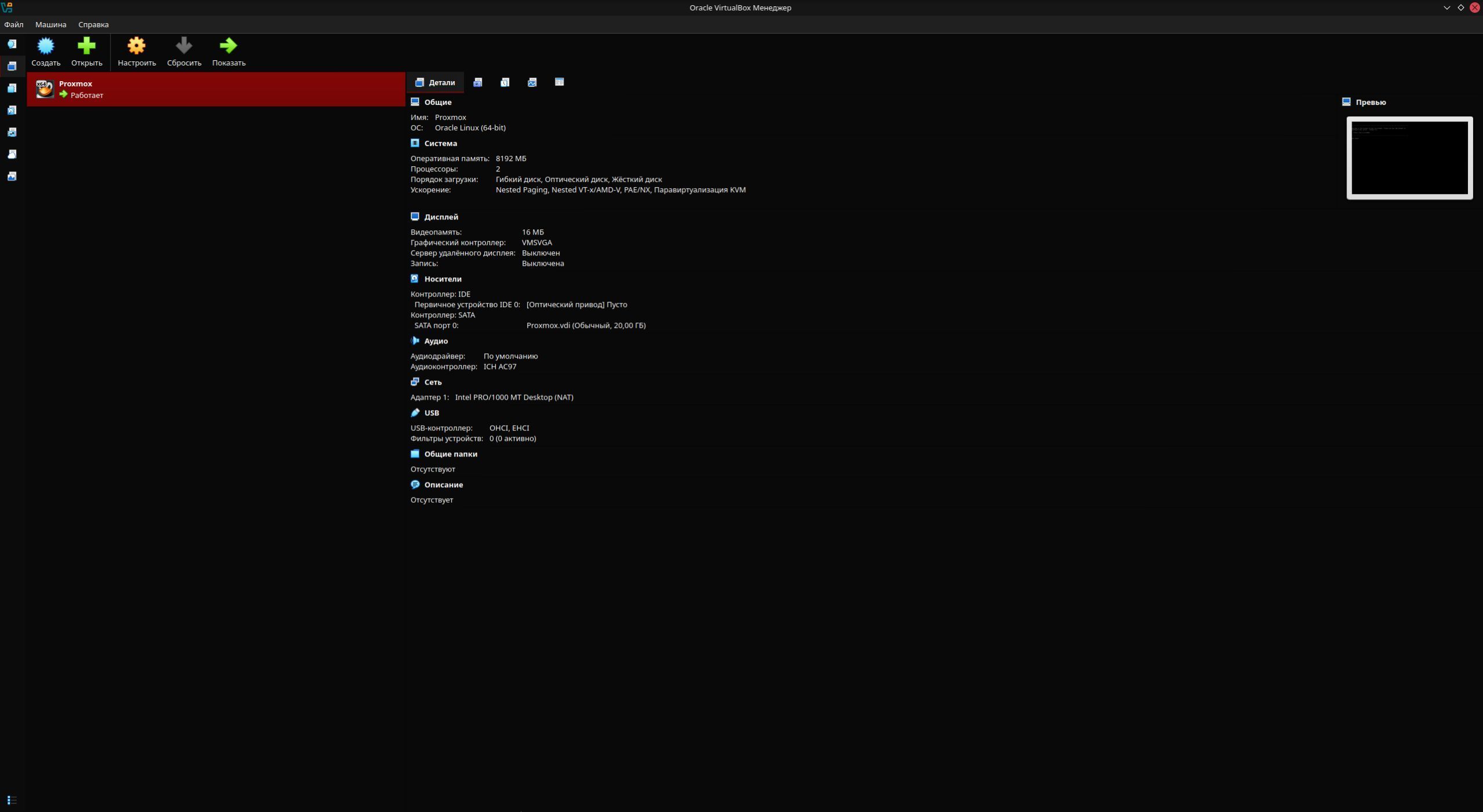Switch to the Activity graph tab icon
This screenshot has width=1483, height=812.
click(532, 82)
